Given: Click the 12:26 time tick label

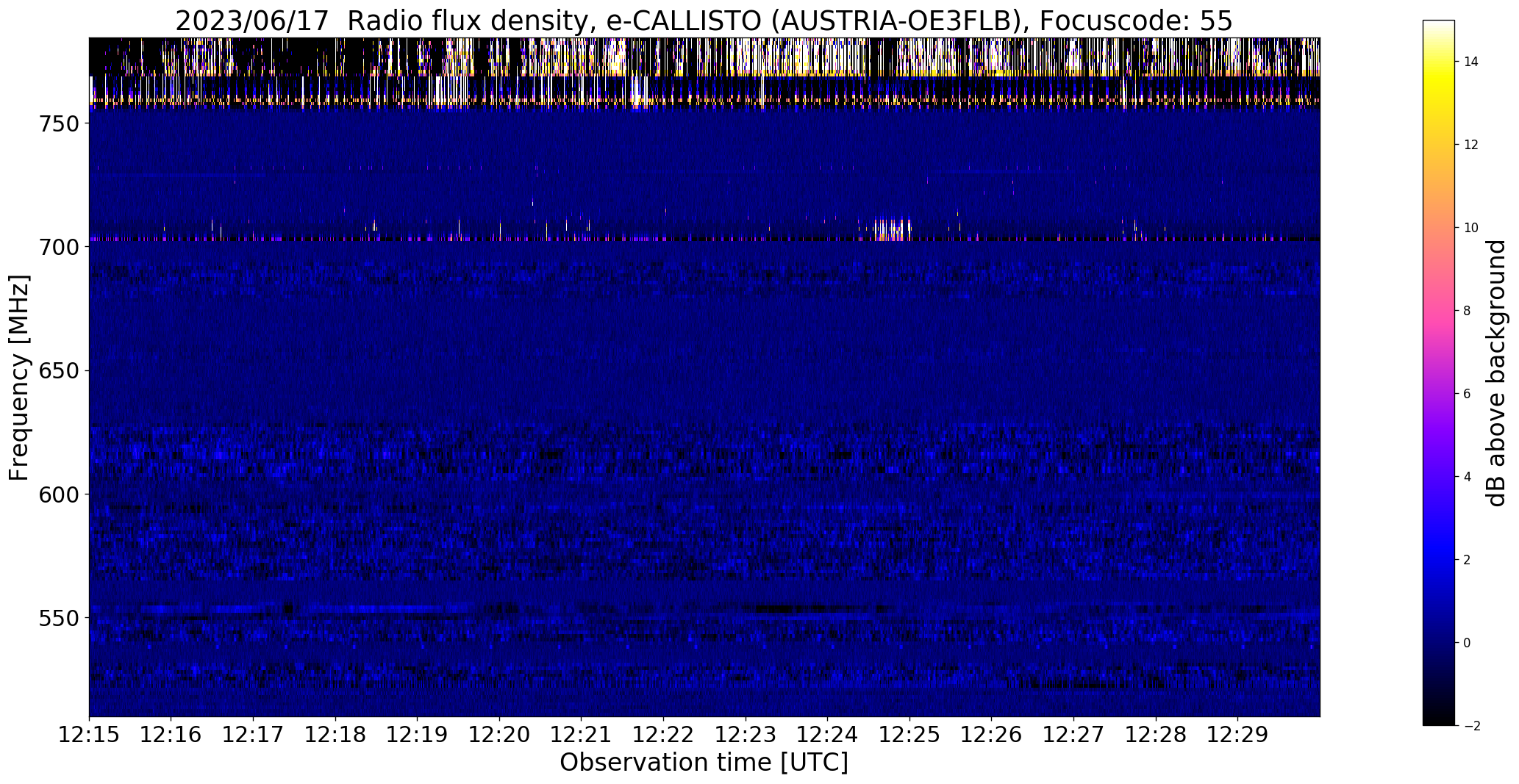Looking at the screenshot, I should (992, 734).
